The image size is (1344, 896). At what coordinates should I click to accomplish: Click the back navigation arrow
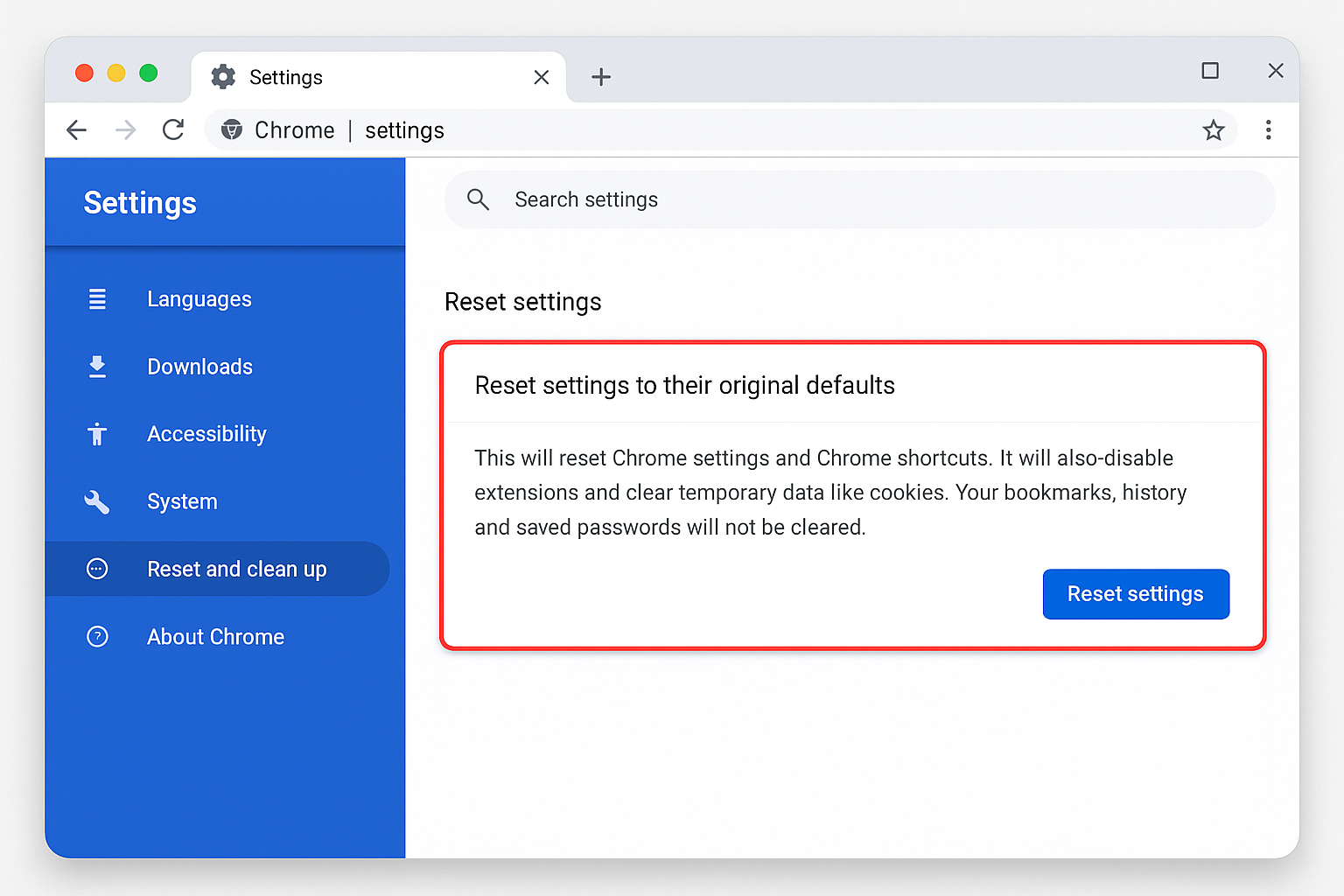[77, 129]
